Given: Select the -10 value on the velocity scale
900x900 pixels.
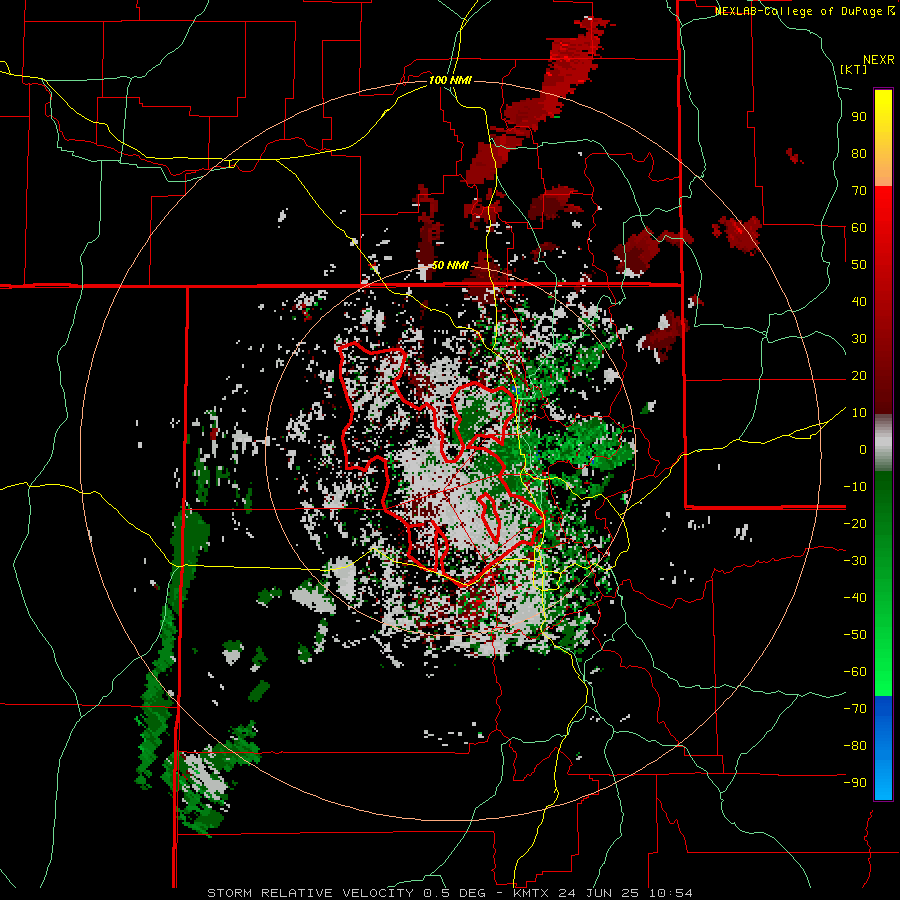Looking at the screenshot, I should [855, 487].
